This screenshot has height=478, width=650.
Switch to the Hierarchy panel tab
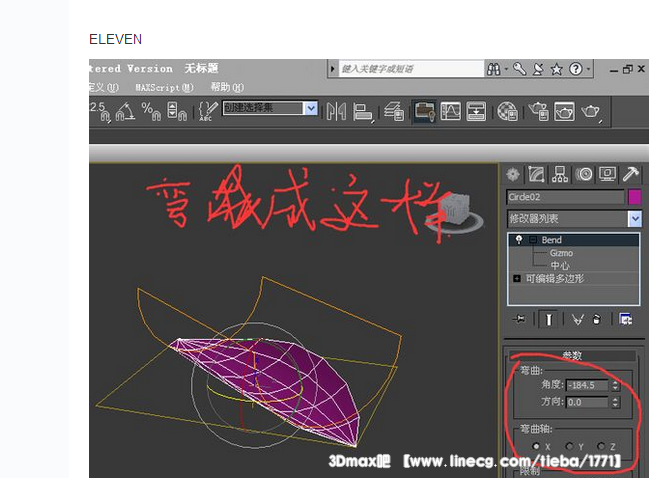tap(560, 174)
